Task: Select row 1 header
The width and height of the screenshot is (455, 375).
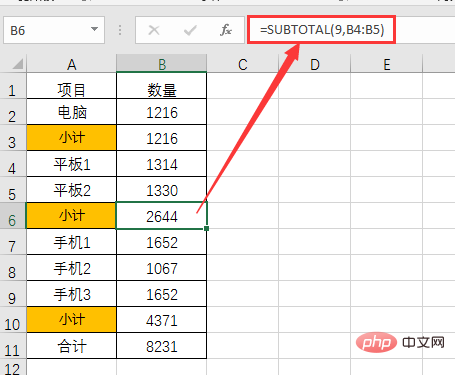Action: point(13,86)
